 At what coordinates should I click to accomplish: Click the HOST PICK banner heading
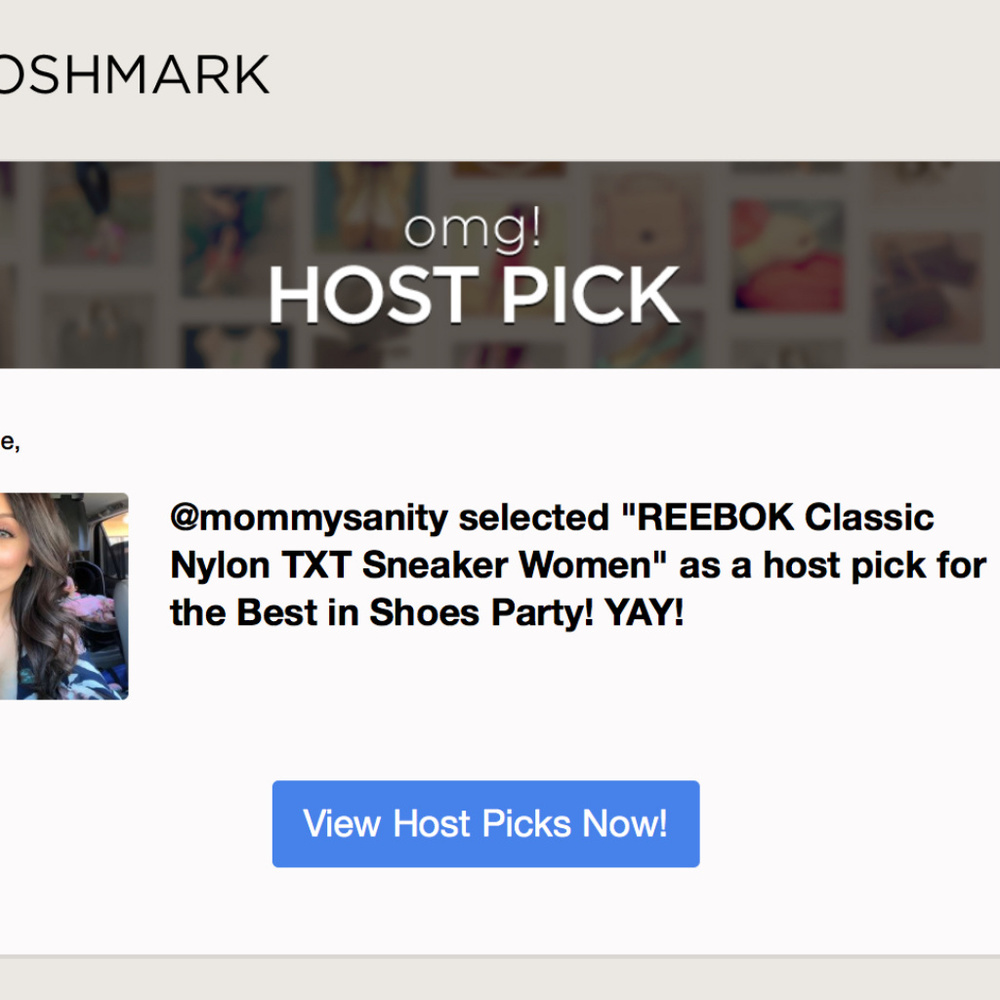474,295
